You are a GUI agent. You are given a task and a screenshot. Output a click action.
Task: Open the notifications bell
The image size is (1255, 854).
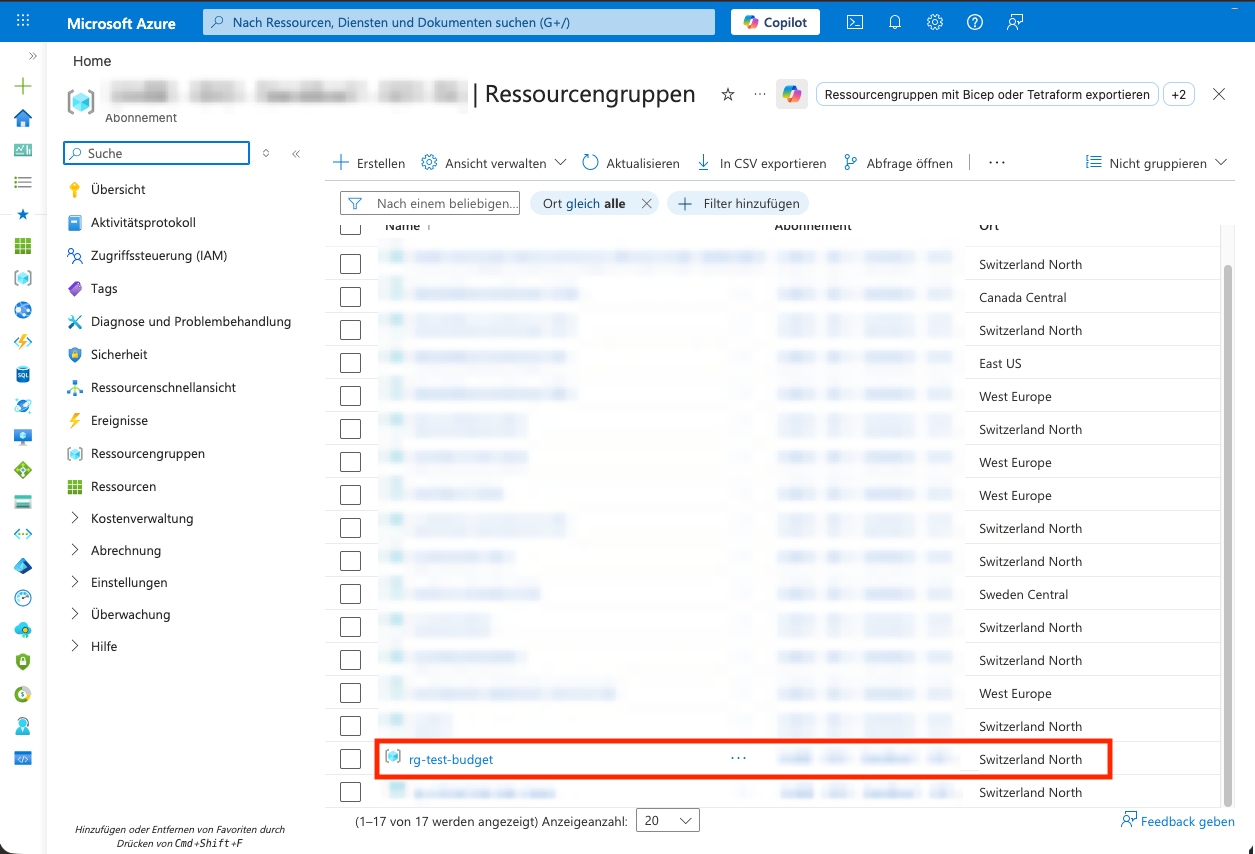(x=895, y=22)
